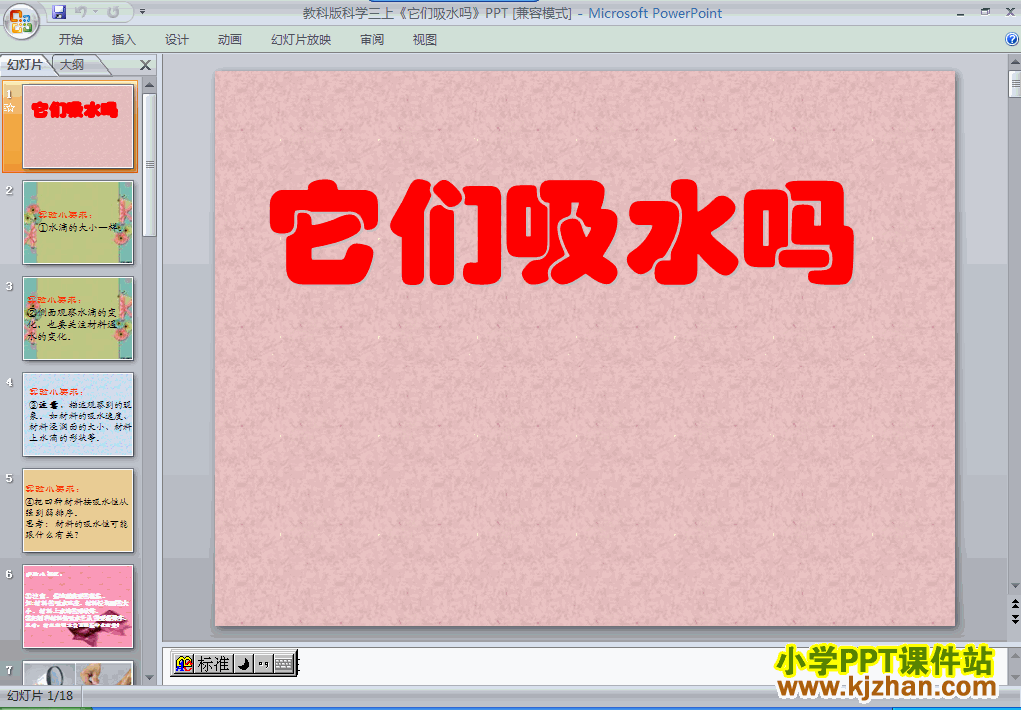Viewport: 1021px width, 710px height.
Task: Click thumbnail pane scroll down arrow
Action: (150, 677)
